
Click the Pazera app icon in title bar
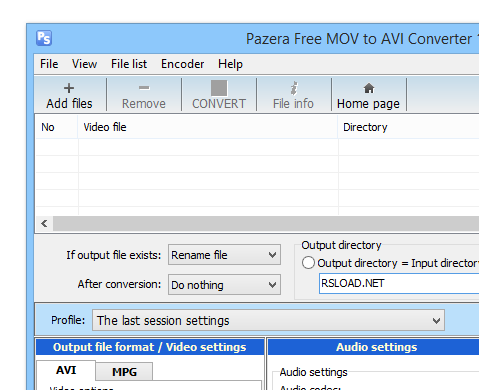tap(44, 38)
